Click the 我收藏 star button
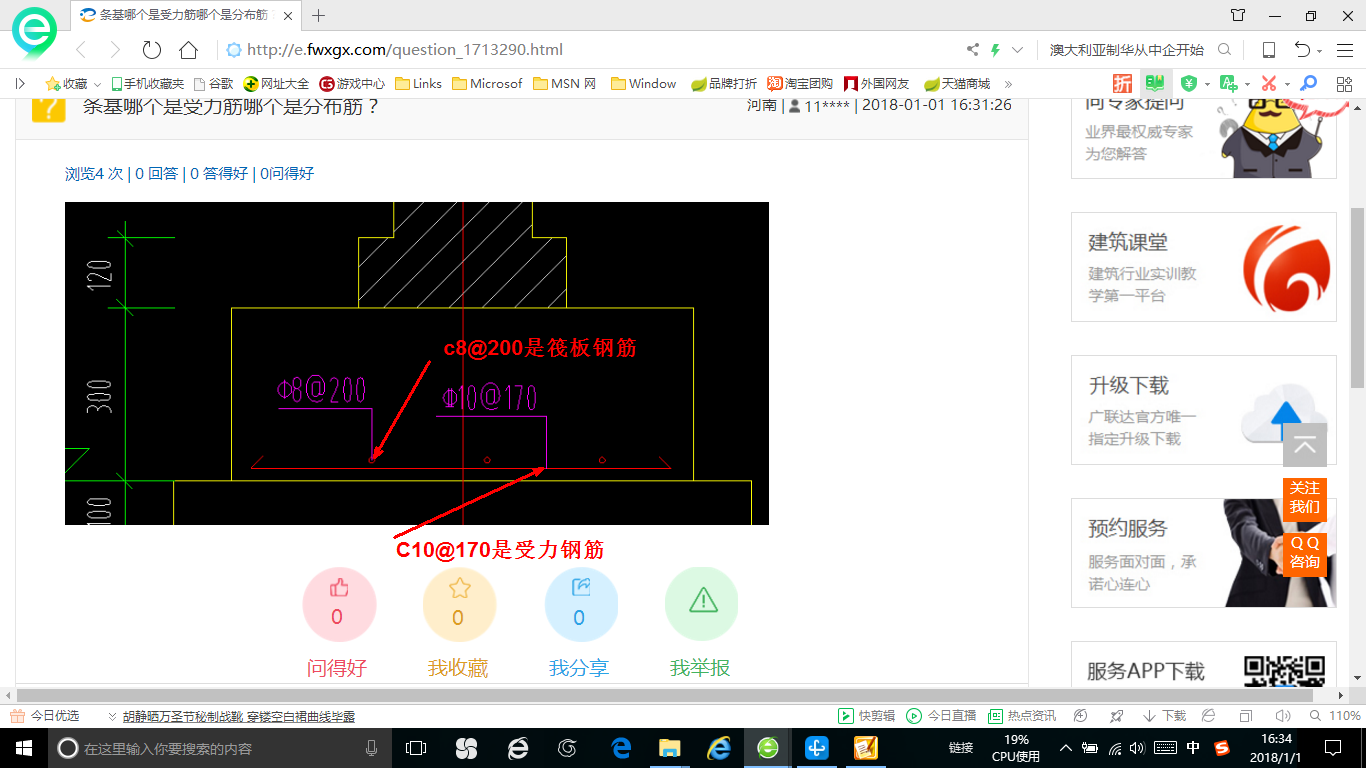 (460, 604)
